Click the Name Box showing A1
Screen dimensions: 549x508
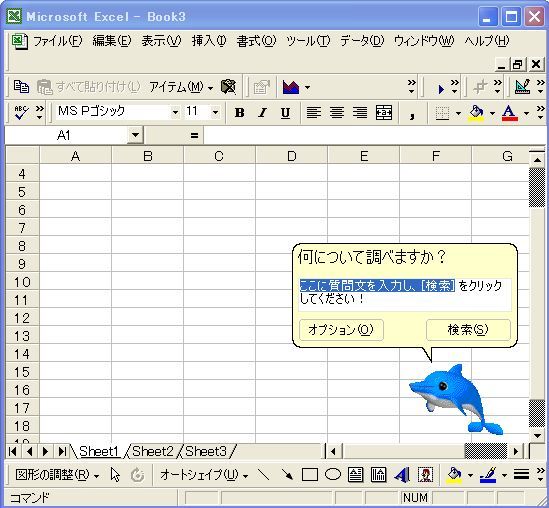[67, 135]
